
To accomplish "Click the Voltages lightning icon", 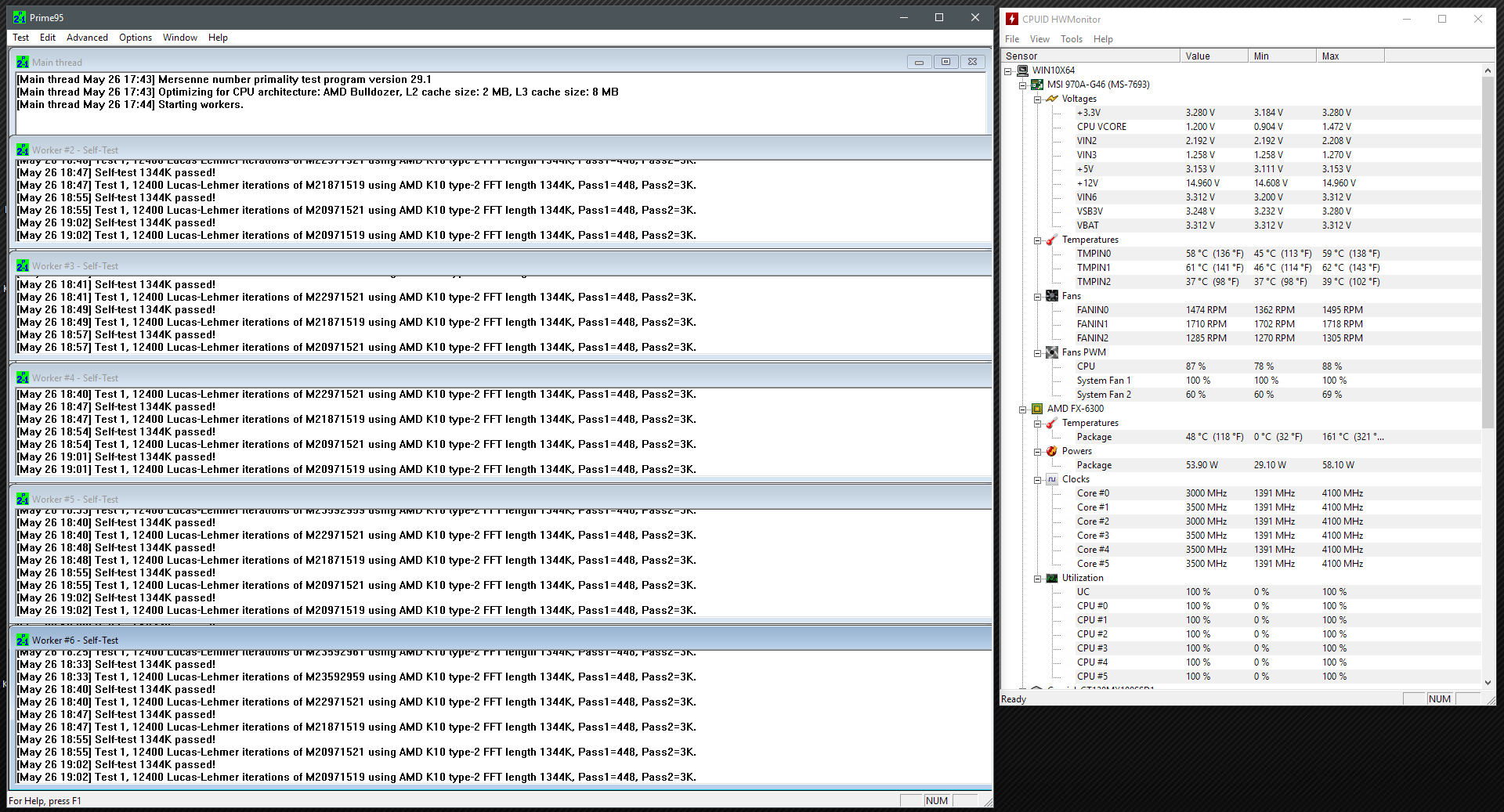I will pyautogui.click(x=1052, y=99).
